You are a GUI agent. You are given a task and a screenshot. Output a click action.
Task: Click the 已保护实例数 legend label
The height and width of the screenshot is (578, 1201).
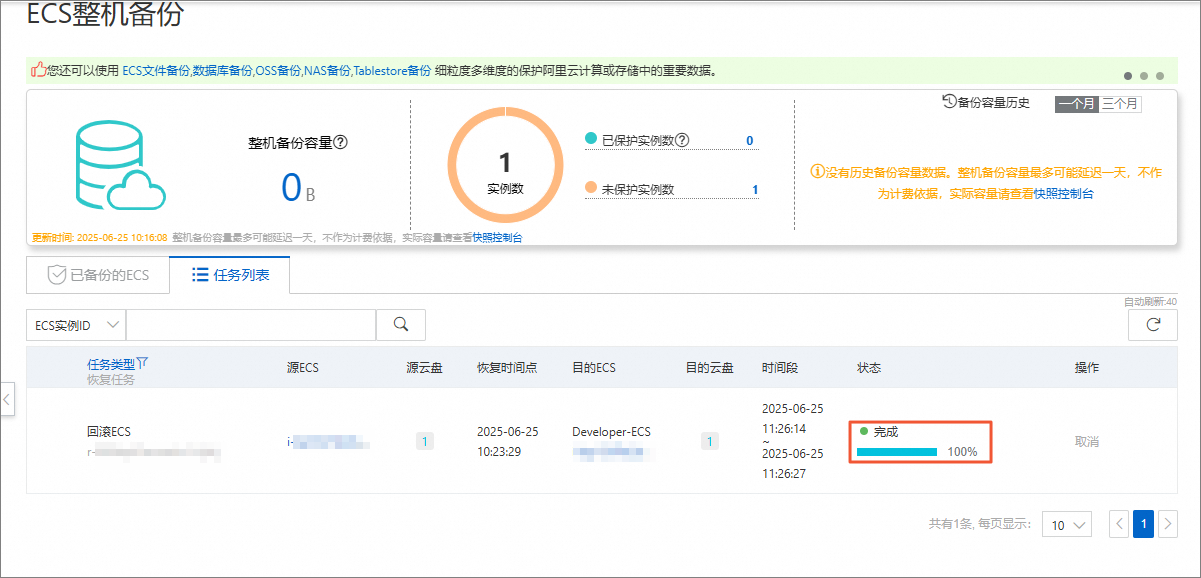(638, 140)
